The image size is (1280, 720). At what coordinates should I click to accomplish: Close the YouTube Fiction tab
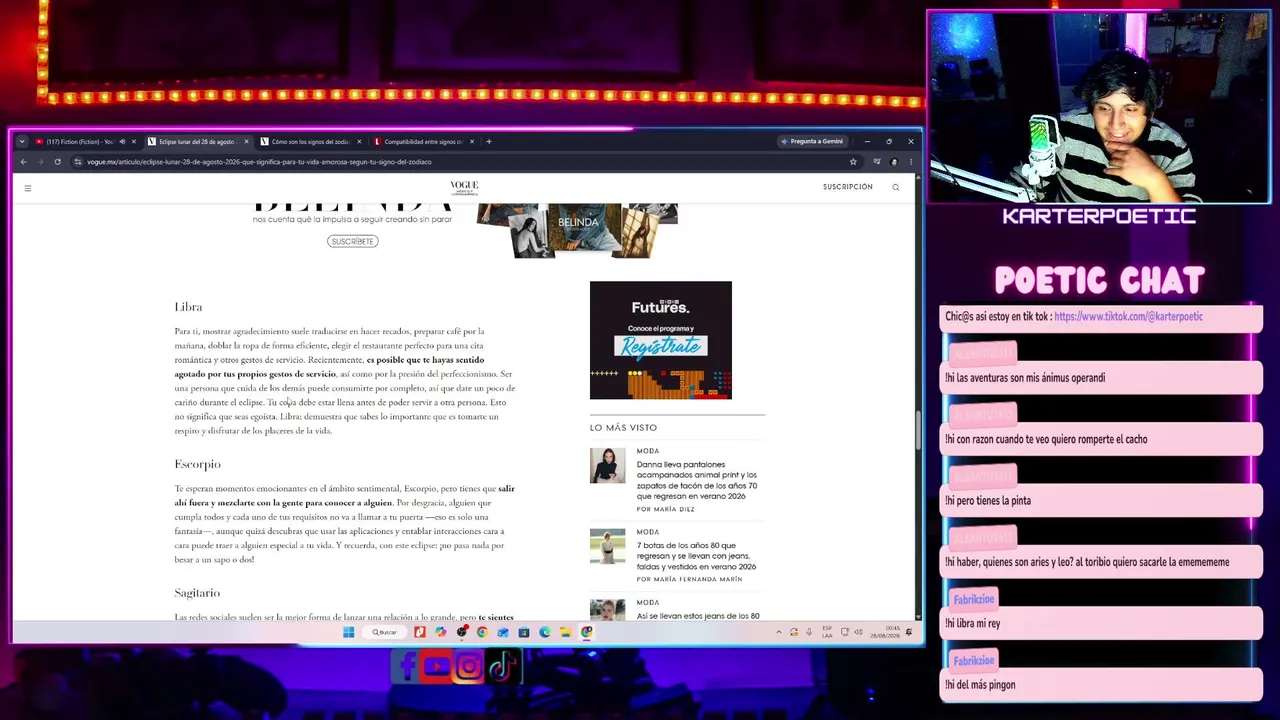coord(133,141)
